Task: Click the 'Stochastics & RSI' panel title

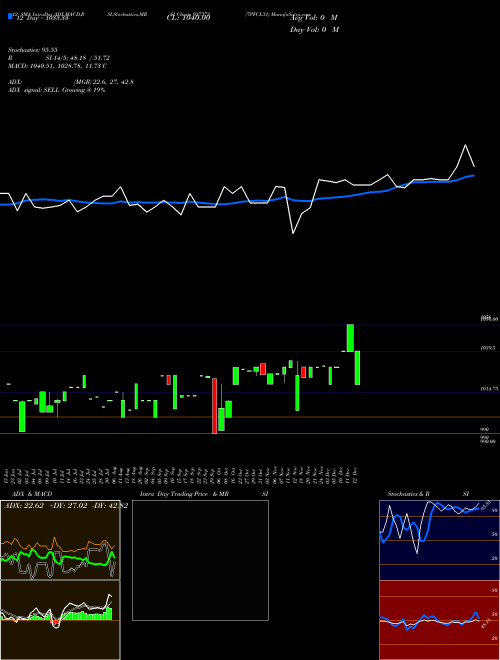Action: tap(428, 494)
